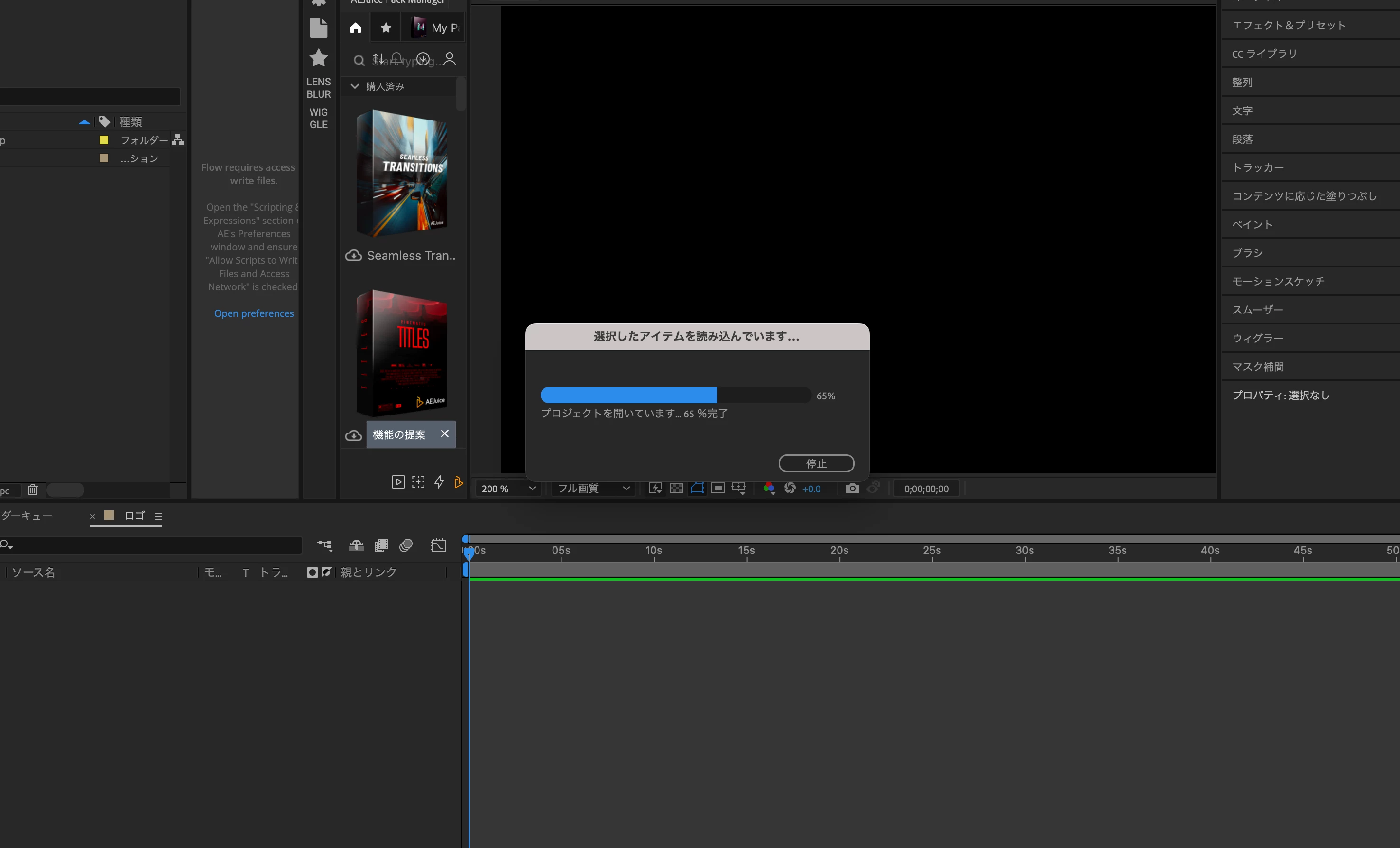Click the composition mini-flowchart icon in timeline
1400x848 pixels.
click(x=324, y=545)
